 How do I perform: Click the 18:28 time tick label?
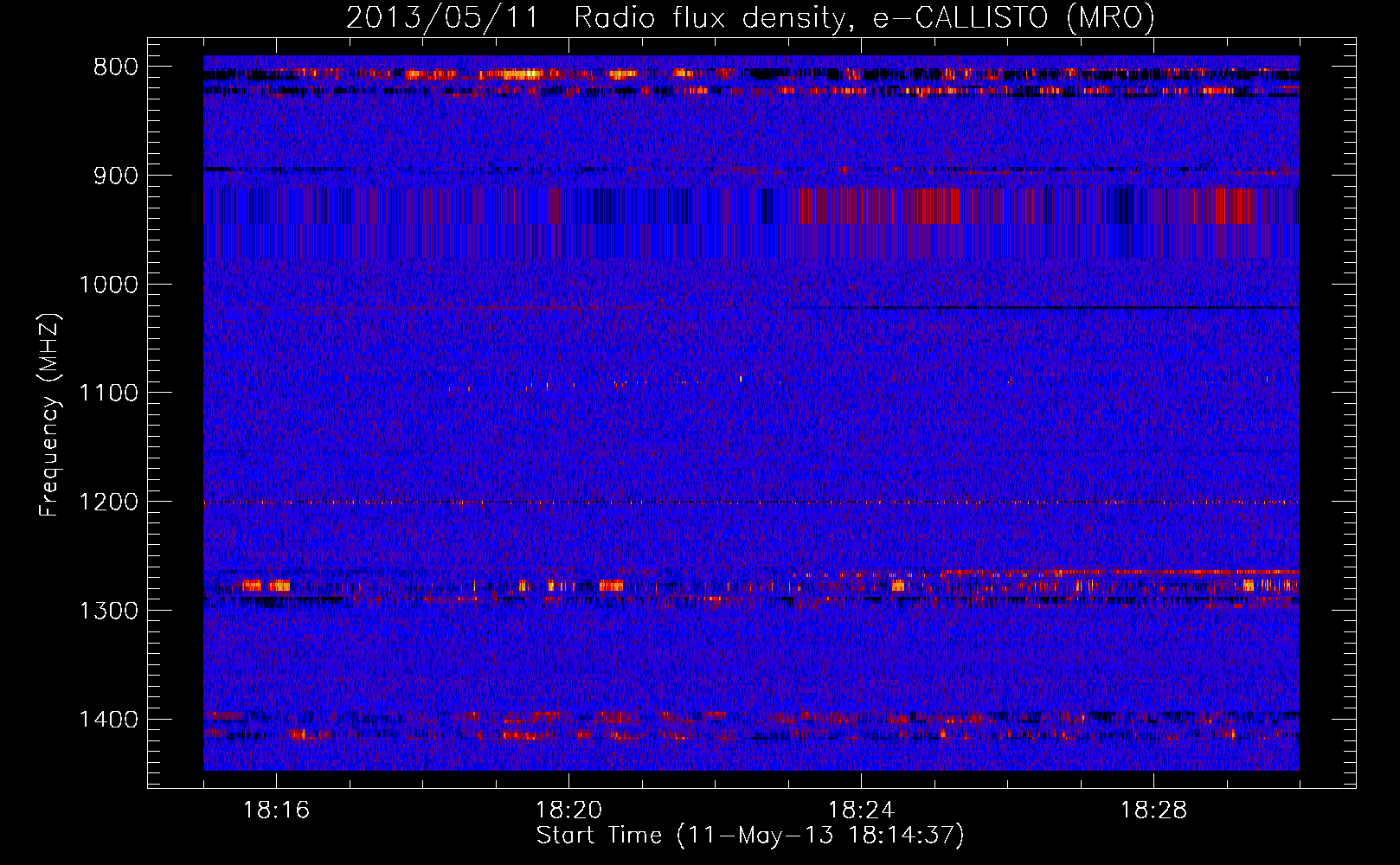(x=1153, y=811)
